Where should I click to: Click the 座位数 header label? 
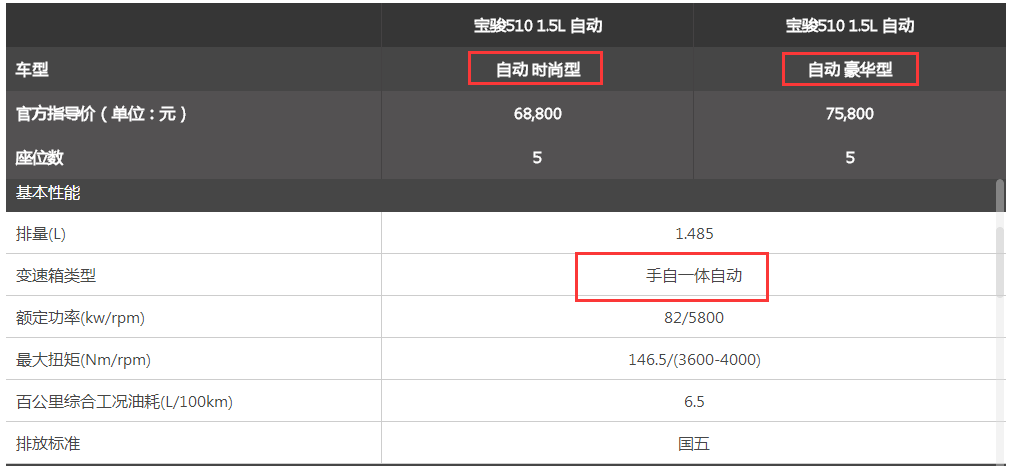click(x=40, y=158)
